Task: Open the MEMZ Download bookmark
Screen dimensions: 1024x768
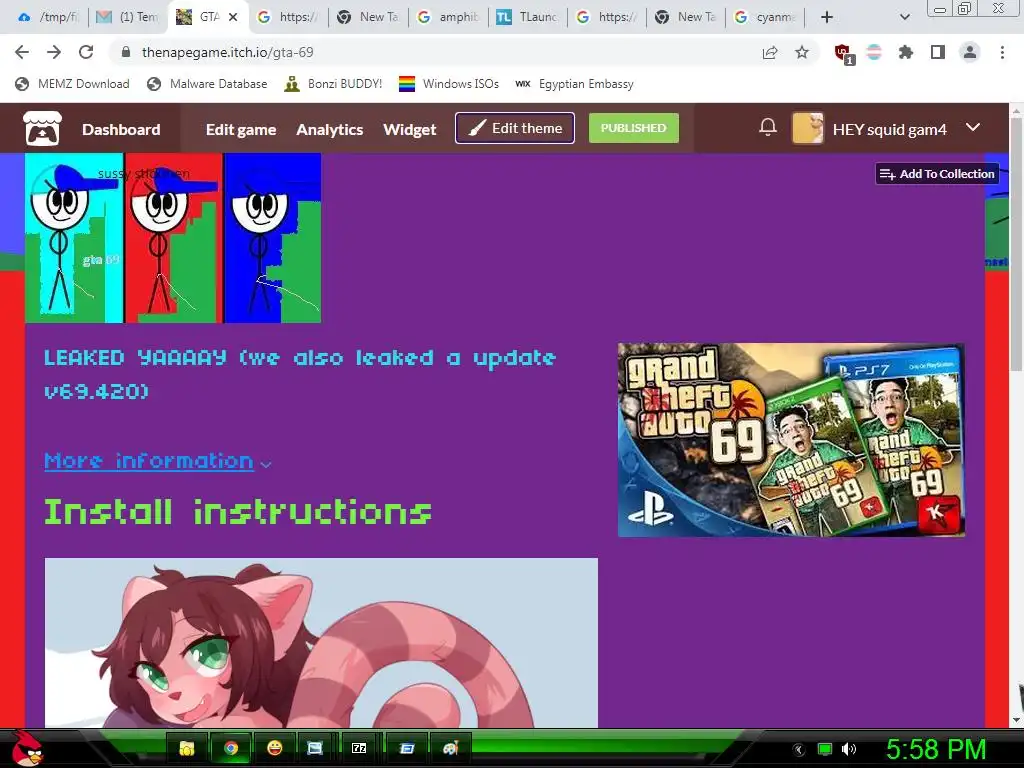Action: click(72, 84)
